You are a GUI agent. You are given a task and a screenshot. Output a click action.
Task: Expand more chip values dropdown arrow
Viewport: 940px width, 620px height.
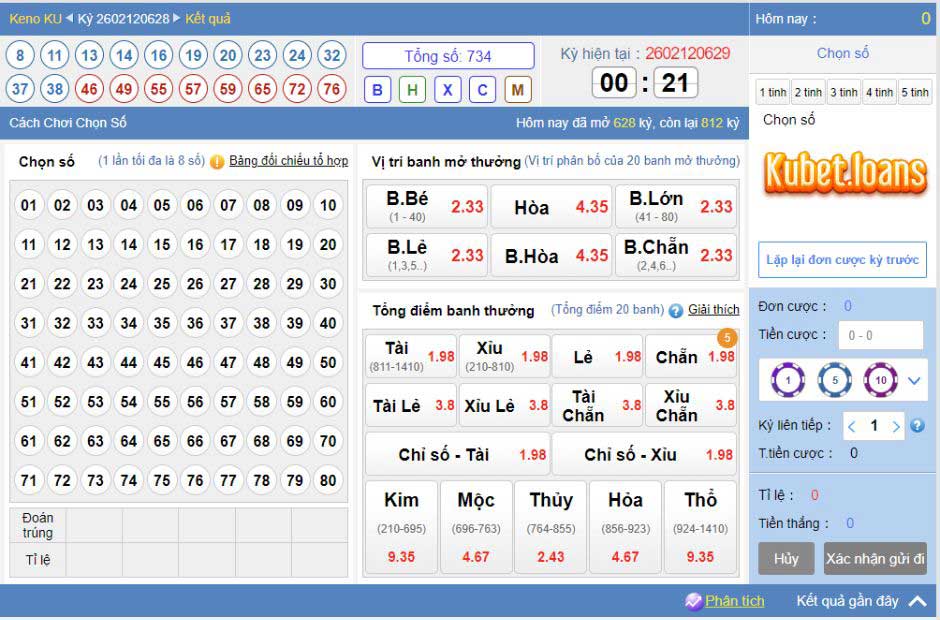915,380
